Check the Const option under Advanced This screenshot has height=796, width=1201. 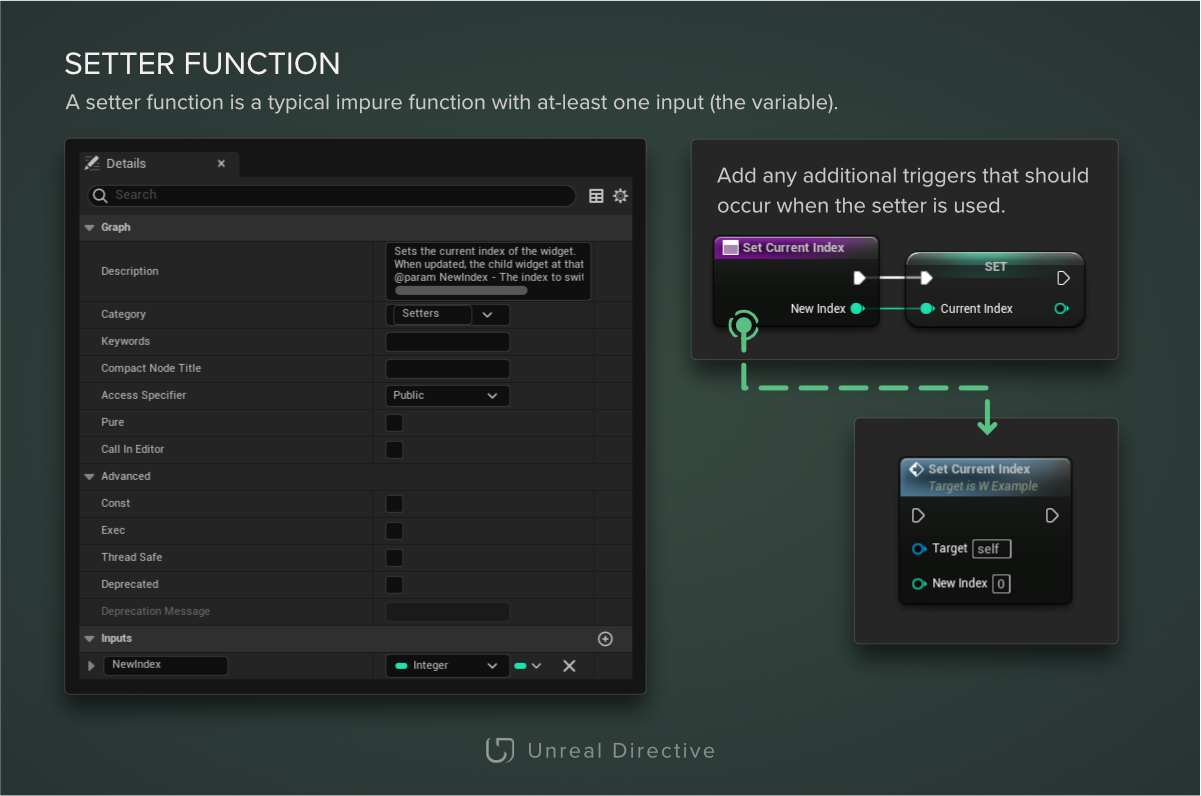(x=393, y=503)
